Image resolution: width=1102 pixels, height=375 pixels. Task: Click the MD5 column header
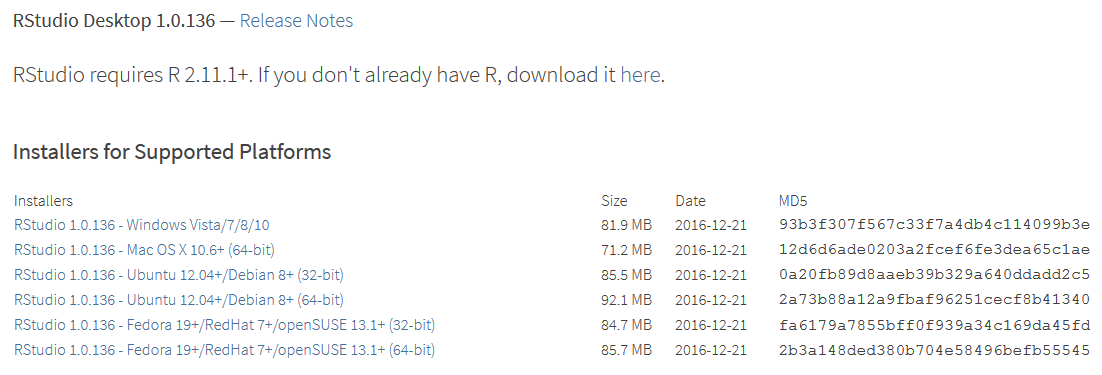coord(793,201)
